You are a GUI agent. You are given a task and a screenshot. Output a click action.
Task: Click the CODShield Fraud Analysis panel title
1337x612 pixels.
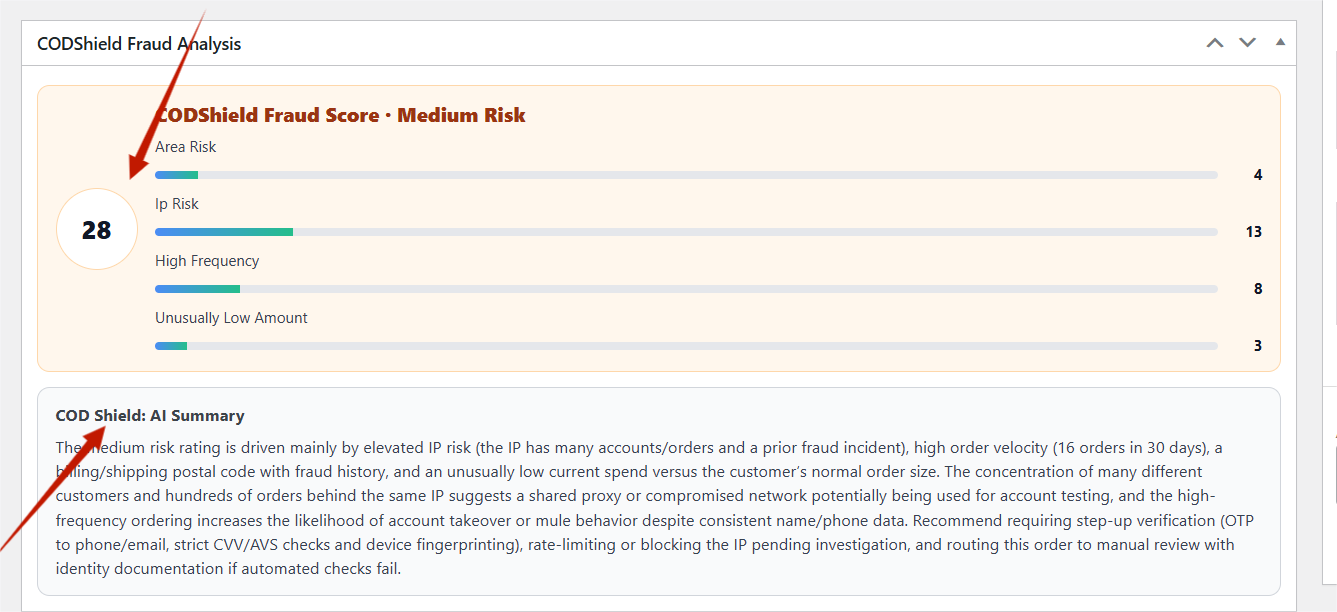139,44
